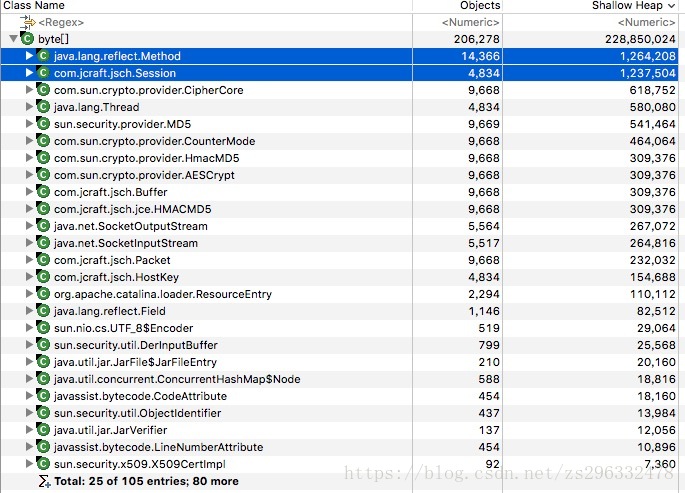
Task: Click shallow heap value 154,688
Action: coord(653,277)
